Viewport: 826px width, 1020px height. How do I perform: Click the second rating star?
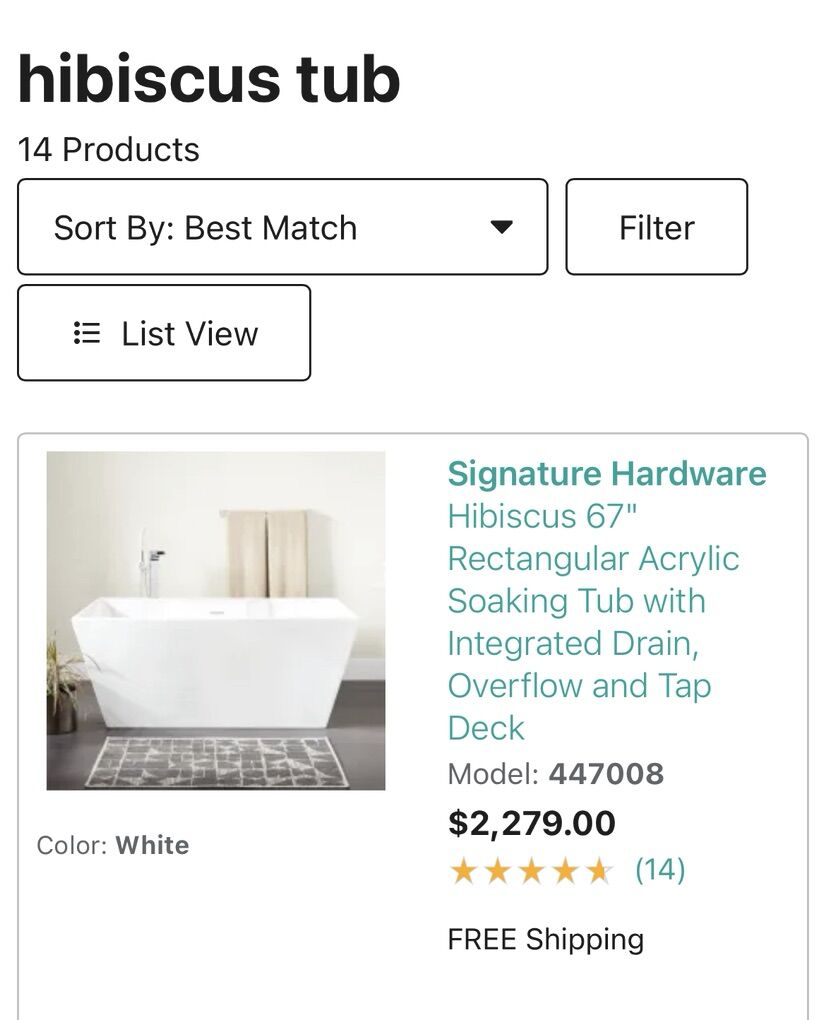pos(497,871)
